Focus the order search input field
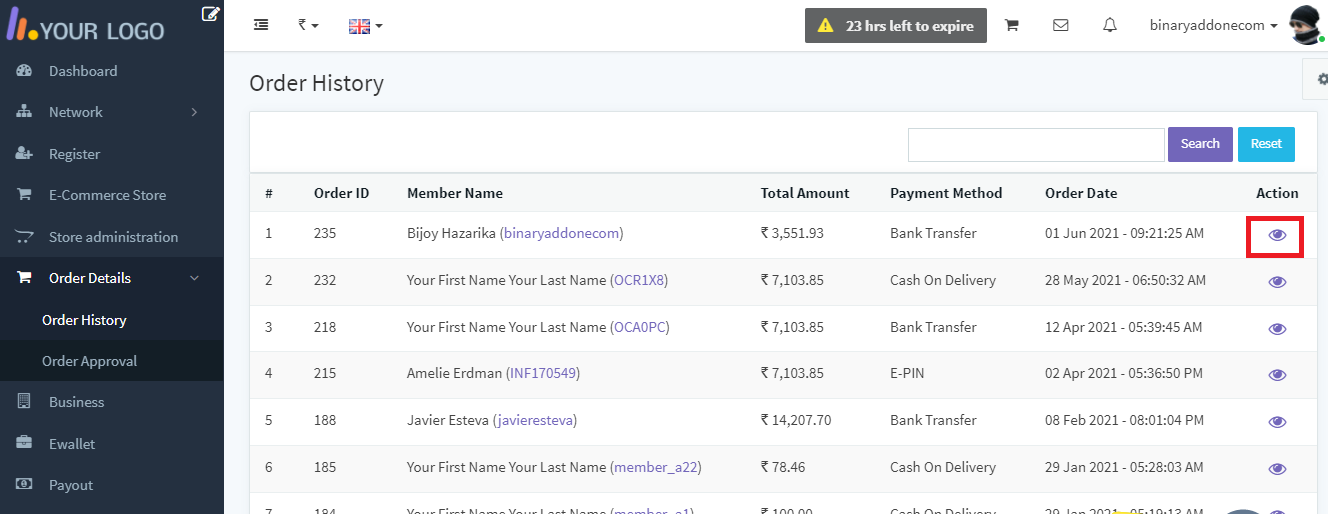The image size is (1328, 514). pos(1036,144)
